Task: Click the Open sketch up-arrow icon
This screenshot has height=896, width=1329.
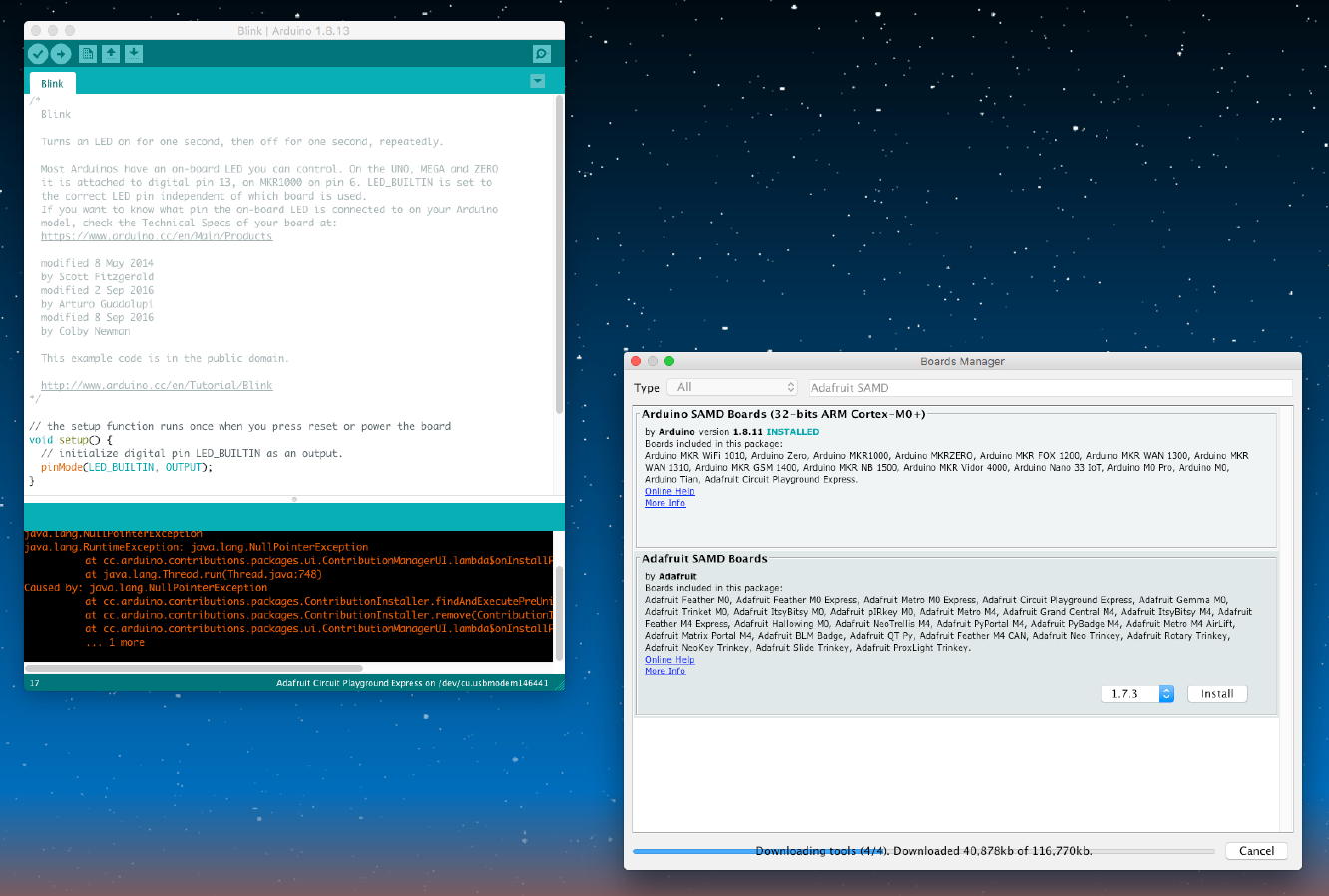Action: (111, 54)
